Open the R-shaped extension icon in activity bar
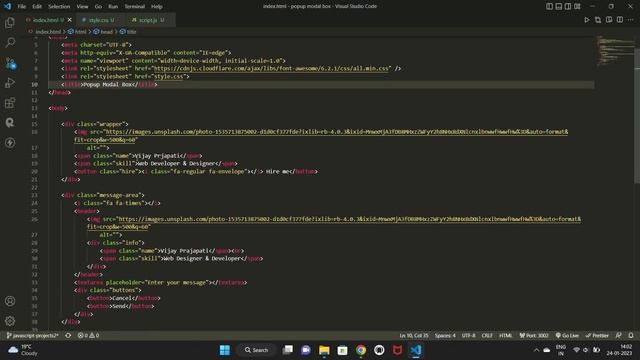Viewport: 640px width, 360px height. (x=10, y=122)
